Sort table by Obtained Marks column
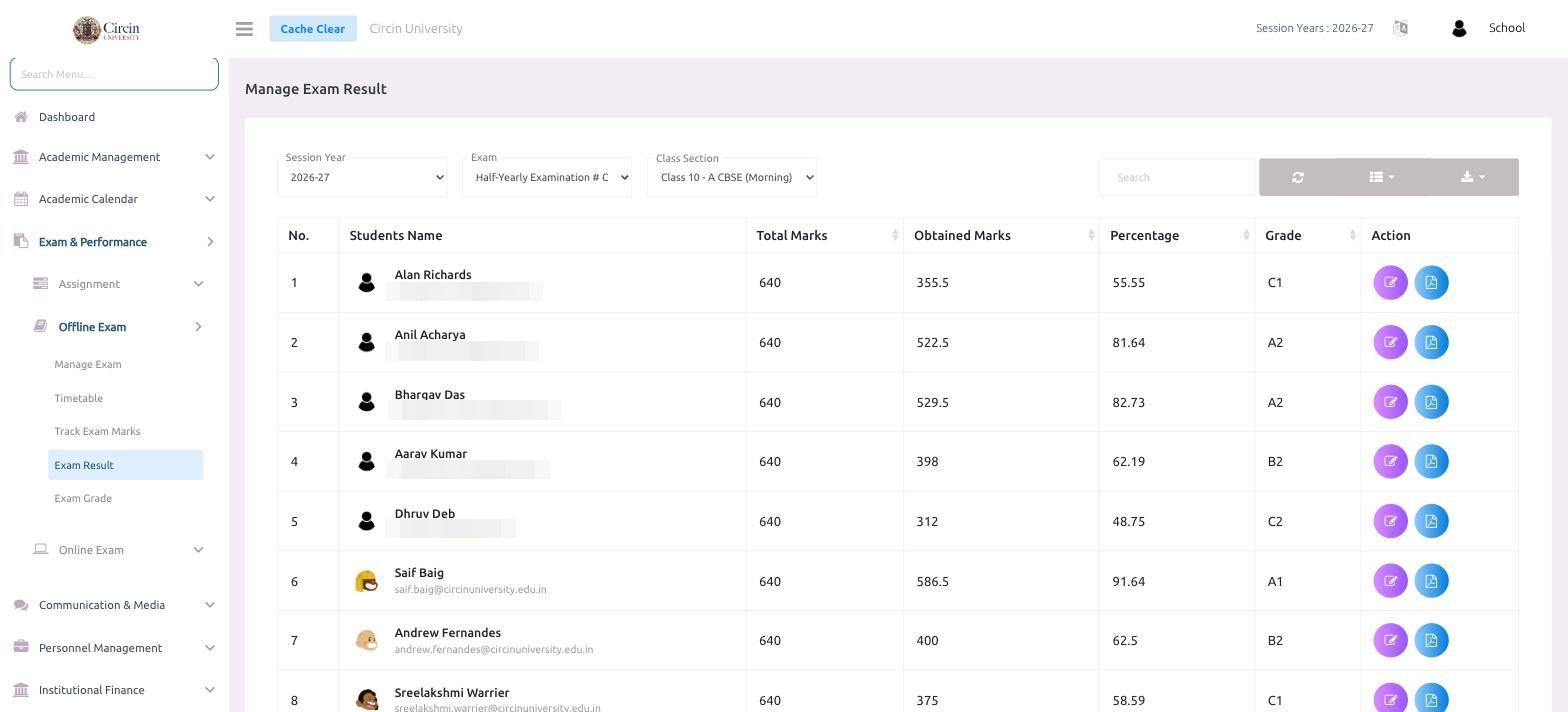This screenshot has height=712, width=1568. (x=1001, y=235)
